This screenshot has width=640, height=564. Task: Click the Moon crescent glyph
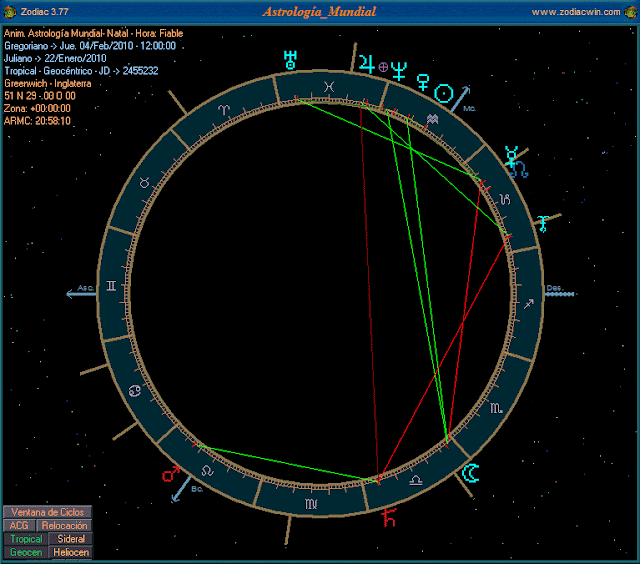tap(470, 473)
